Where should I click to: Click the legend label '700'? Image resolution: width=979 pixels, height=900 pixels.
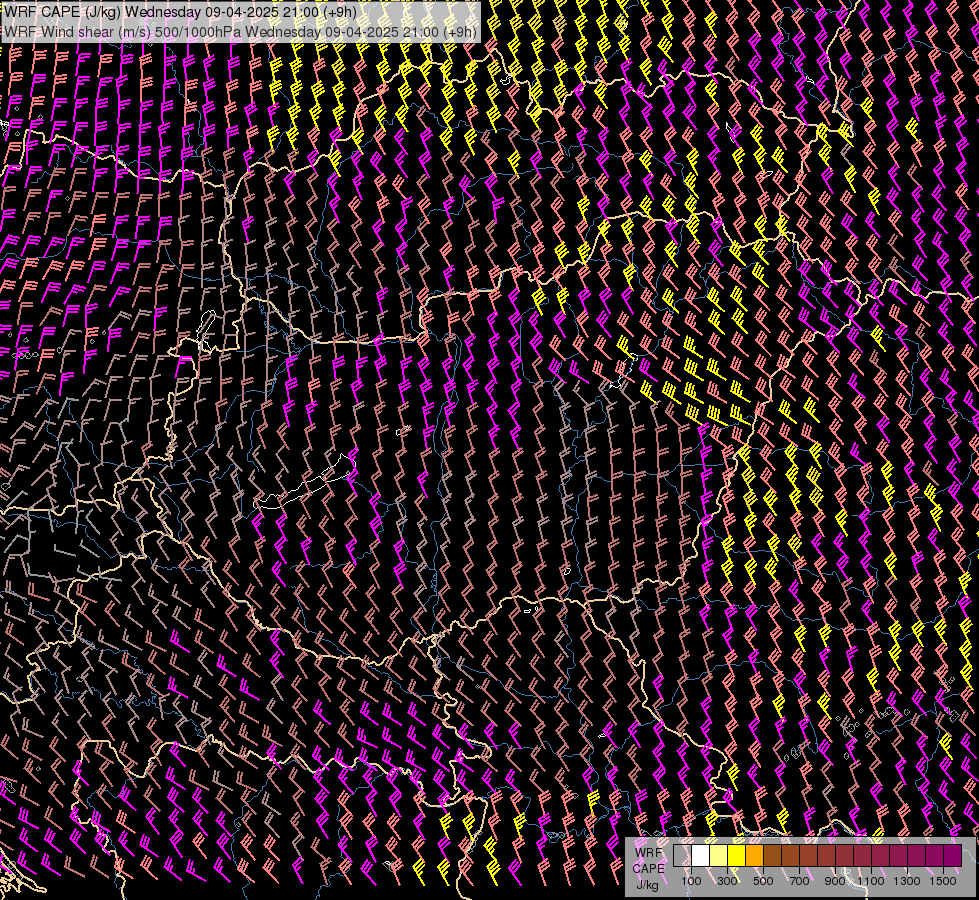[799, 881]
